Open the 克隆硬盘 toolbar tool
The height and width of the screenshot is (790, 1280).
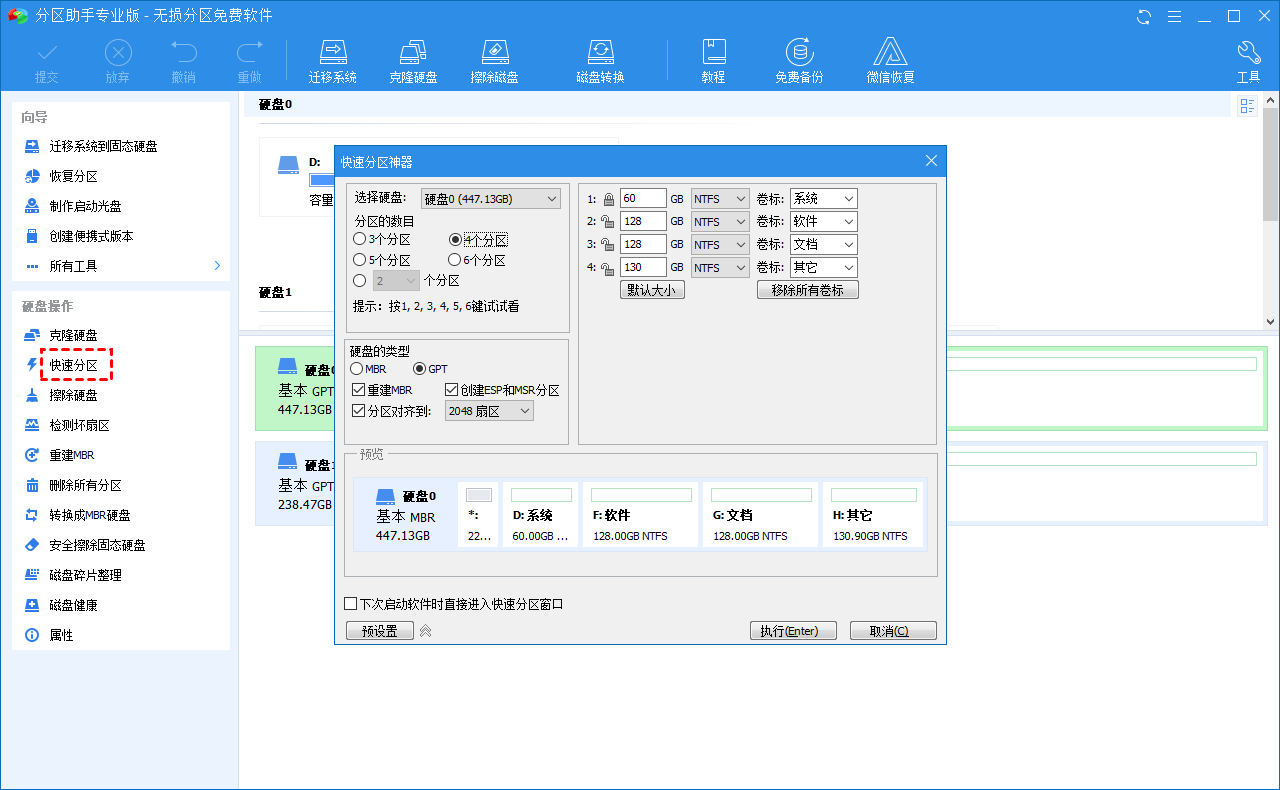tap(413, 62)
